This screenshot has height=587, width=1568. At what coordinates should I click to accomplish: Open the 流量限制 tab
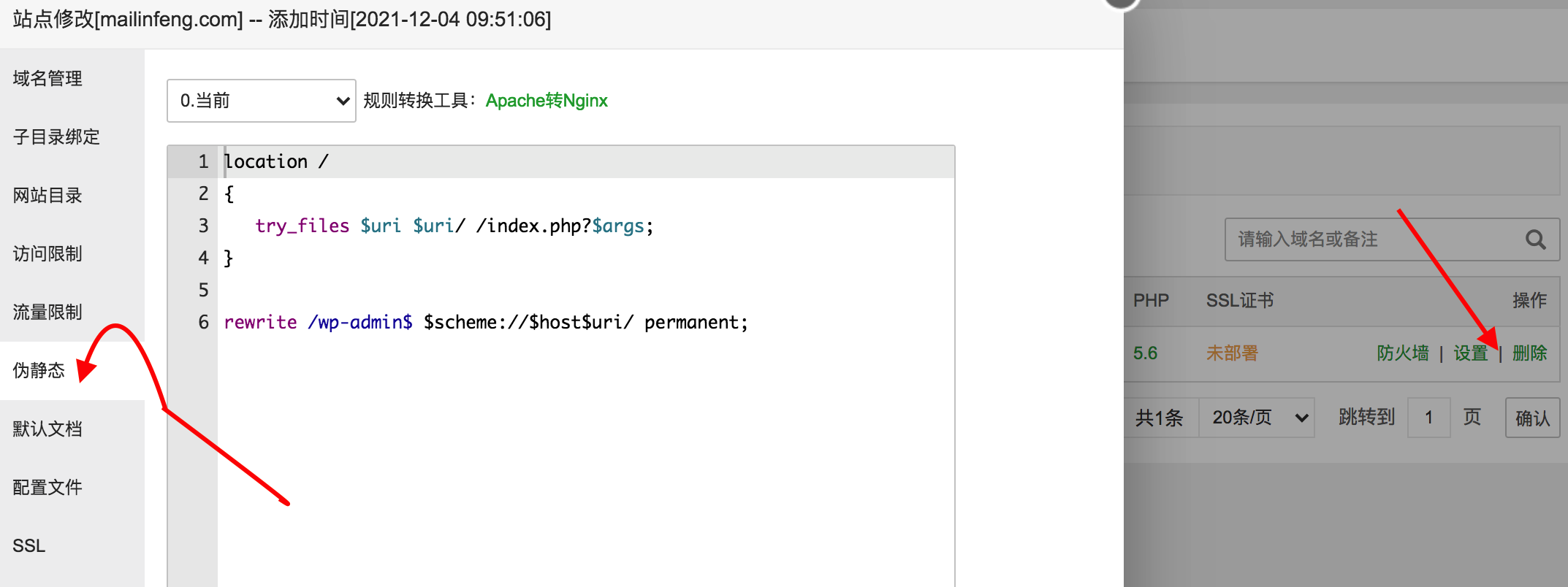47,312
